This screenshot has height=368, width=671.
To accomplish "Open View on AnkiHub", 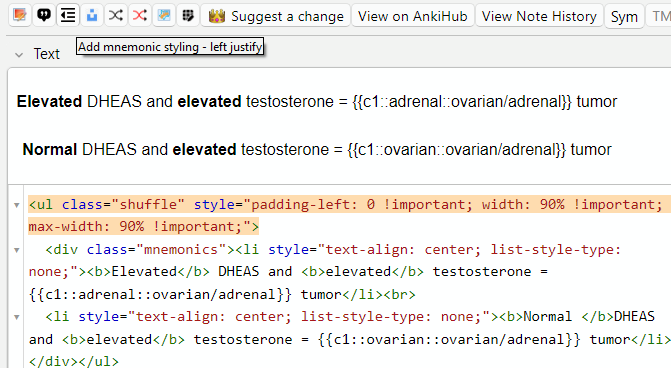I will coord(413,16).
